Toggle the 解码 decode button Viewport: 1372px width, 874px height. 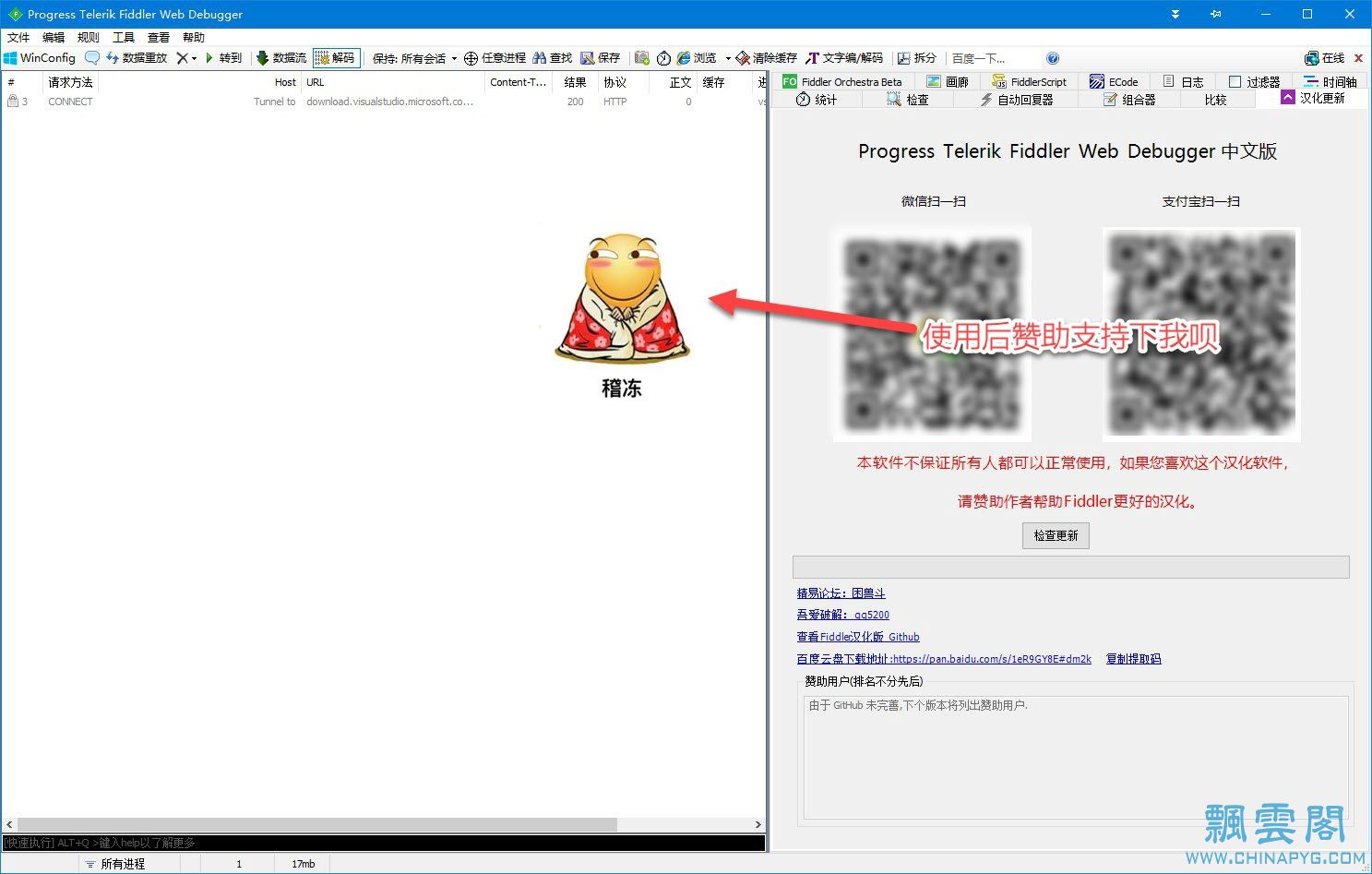pyautogui.click(x=336, y=57)
